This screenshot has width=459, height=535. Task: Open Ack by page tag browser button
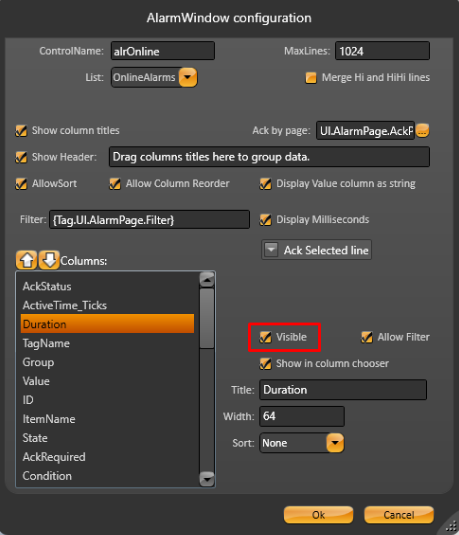point(422,130)
